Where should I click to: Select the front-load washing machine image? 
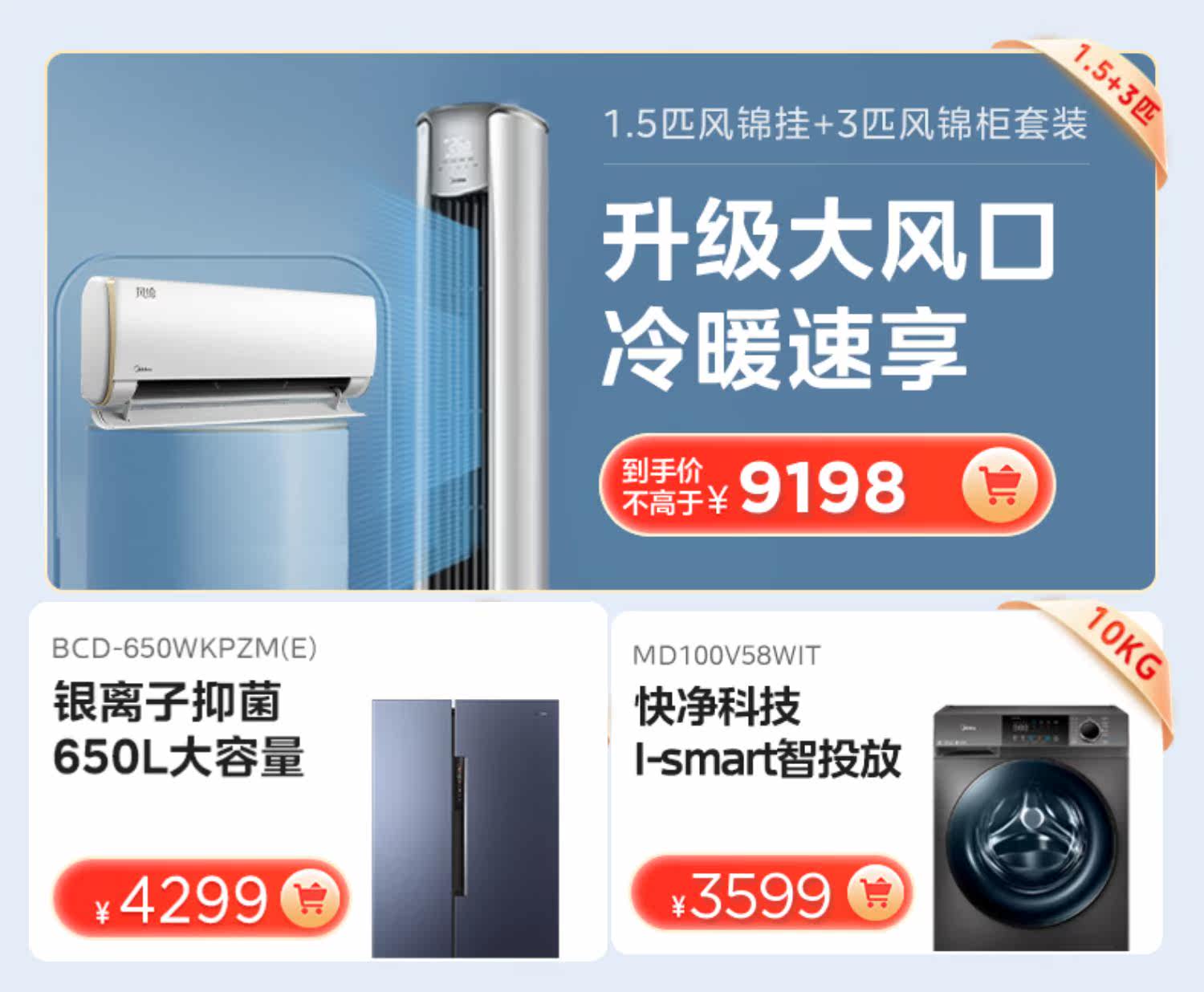coord(1031,827)
